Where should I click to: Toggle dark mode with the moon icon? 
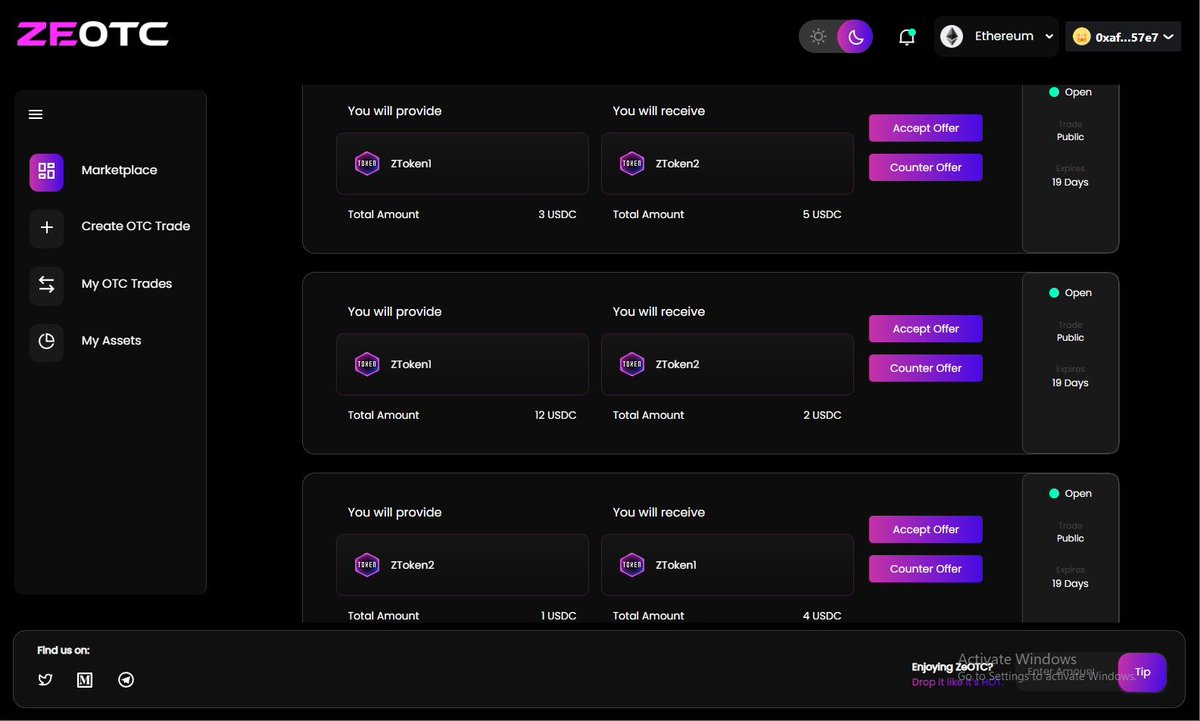[x=853, y=35]
